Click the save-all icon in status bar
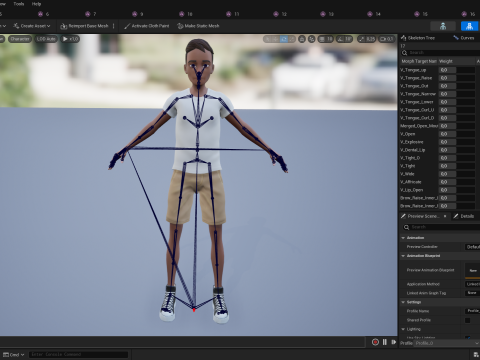 coord(476,355)
